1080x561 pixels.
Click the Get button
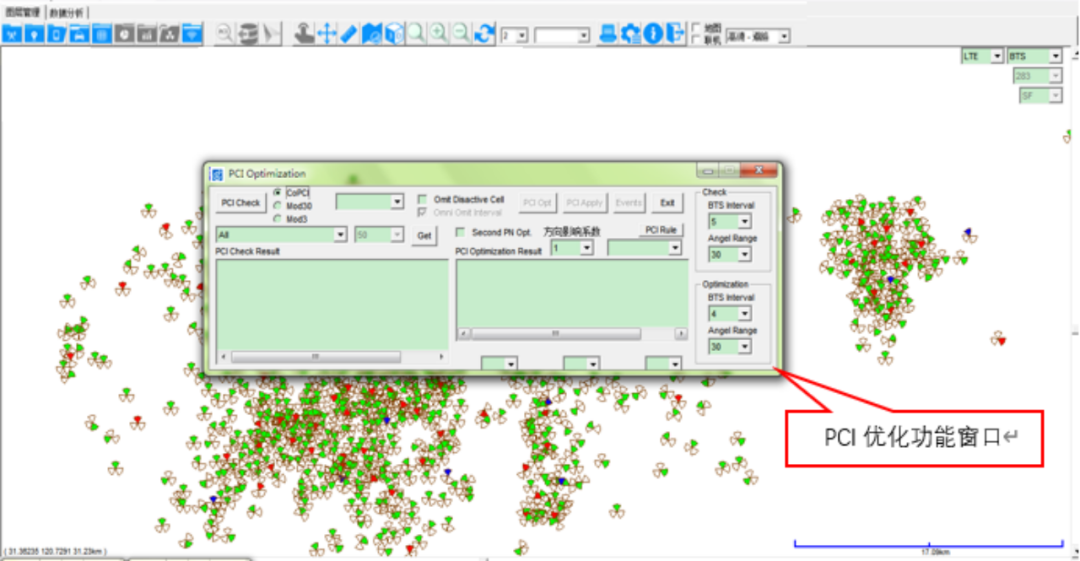(x=424, y=236)
